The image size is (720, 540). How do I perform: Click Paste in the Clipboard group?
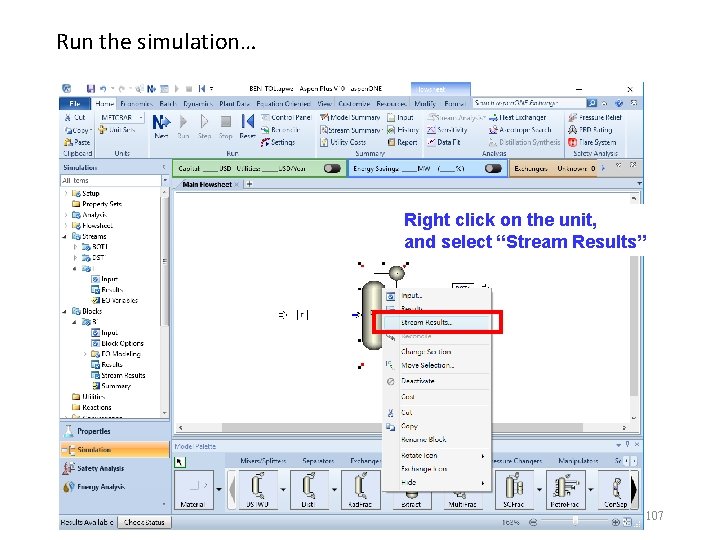77,142
